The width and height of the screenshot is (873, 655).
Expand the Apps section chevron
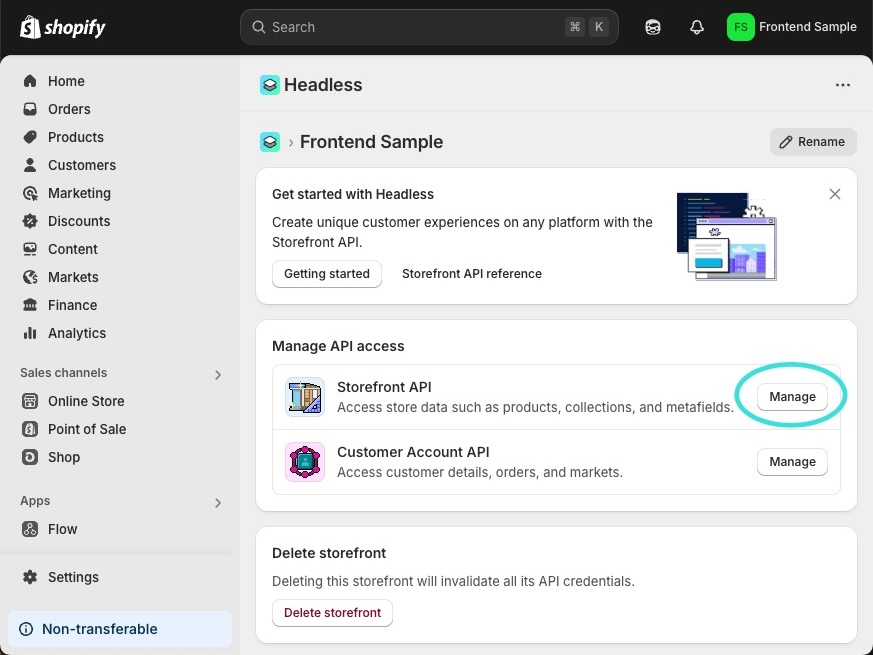pos(218,503)
